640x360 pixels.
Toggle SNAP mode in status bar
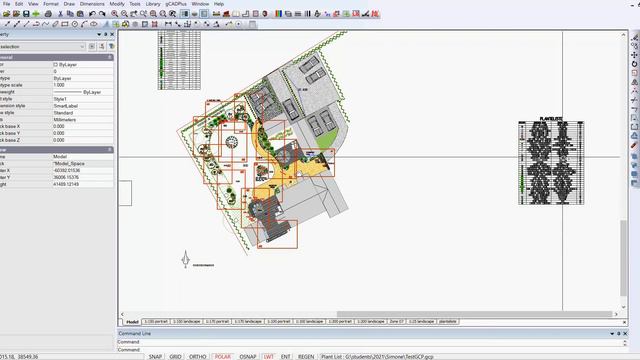(x=155, y=357)
